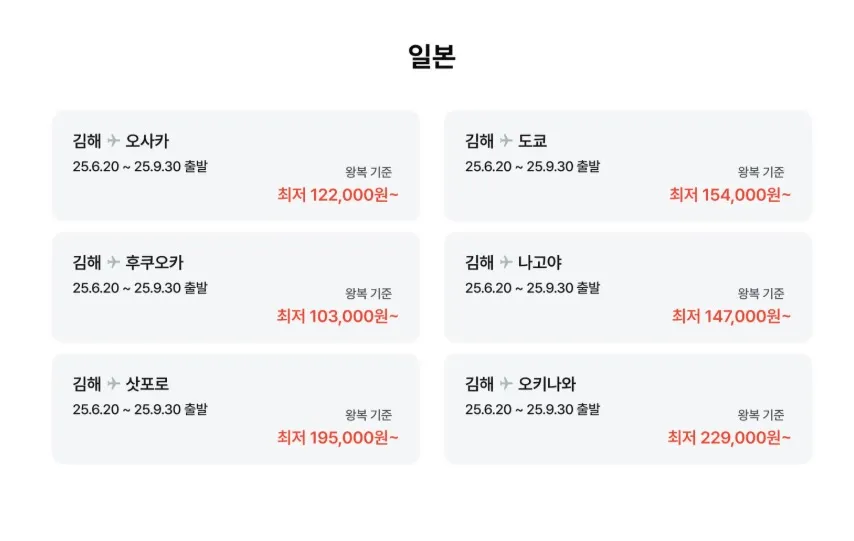The width and height of the screenshot is (854, 541).
Task: Click 왕복 기준 label on 후쿠오카 card
Action: pos(369,294)
